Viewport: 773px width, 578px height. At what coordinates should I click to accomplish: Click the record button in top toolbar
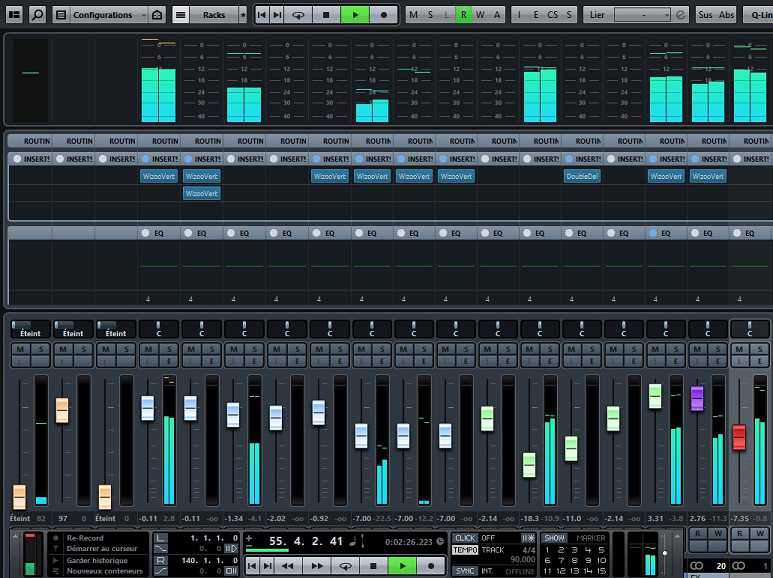click(x=384, y=15)
